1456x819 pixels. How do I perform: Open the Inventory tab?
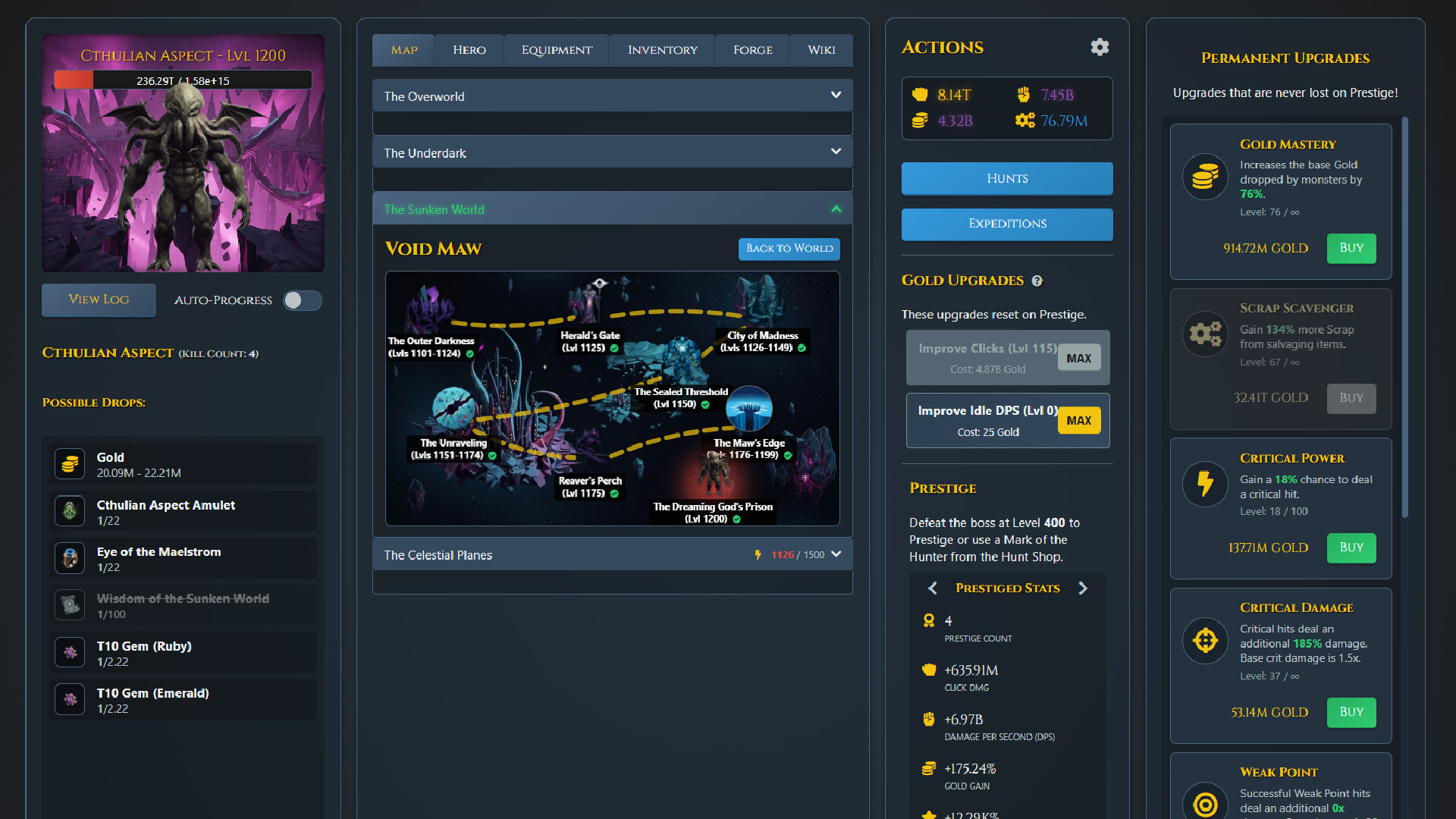pyautogui.click(x=661, y=49)
